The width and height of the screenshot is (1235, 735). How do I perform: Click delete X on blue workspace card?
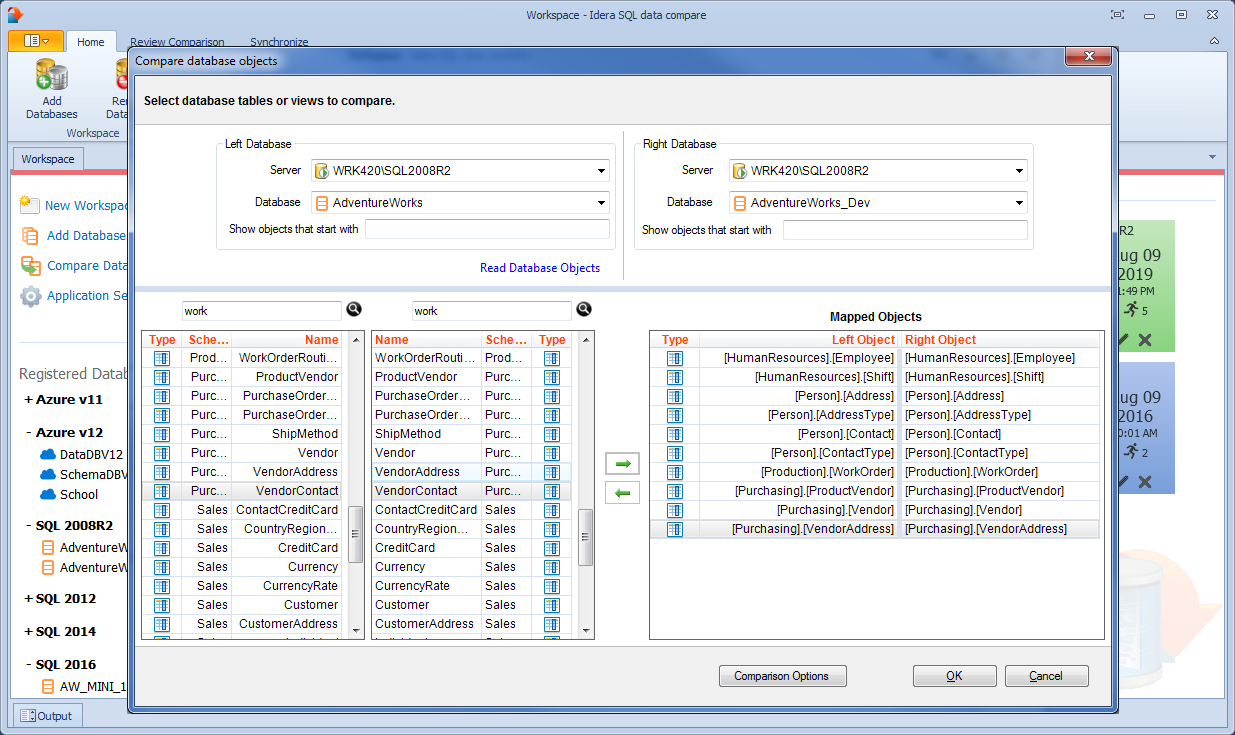pyautogui.click(x=1145, y=482)
